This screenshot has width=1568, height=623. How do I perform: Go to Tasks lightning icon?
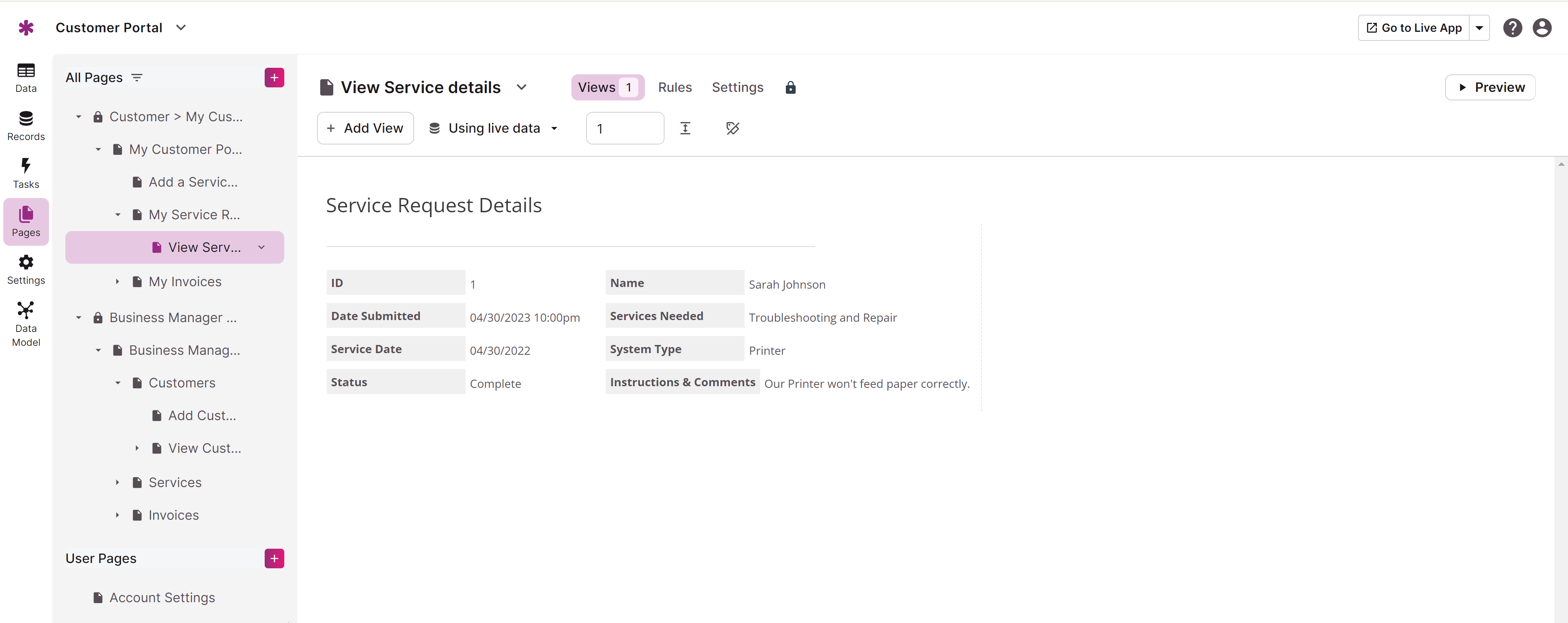coord(26,174)
